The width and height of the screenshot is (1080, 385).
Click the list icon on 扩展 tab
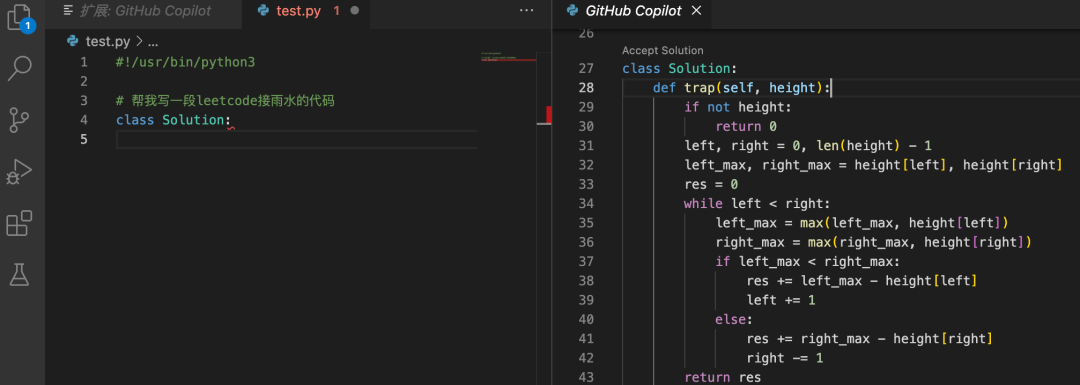click(68, 10)
